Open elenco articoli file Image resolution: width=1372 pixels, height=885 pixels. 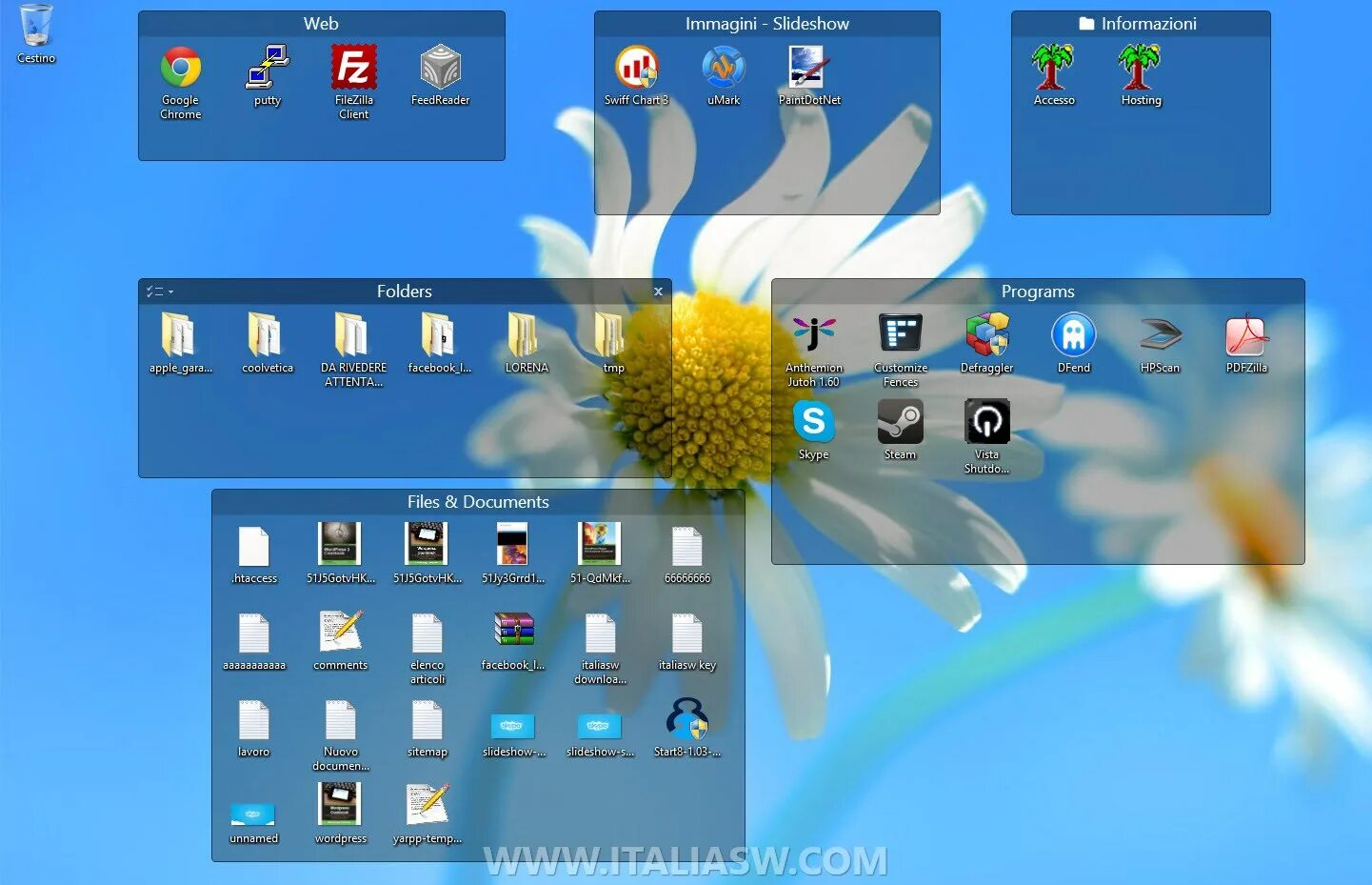pos(428,647)
